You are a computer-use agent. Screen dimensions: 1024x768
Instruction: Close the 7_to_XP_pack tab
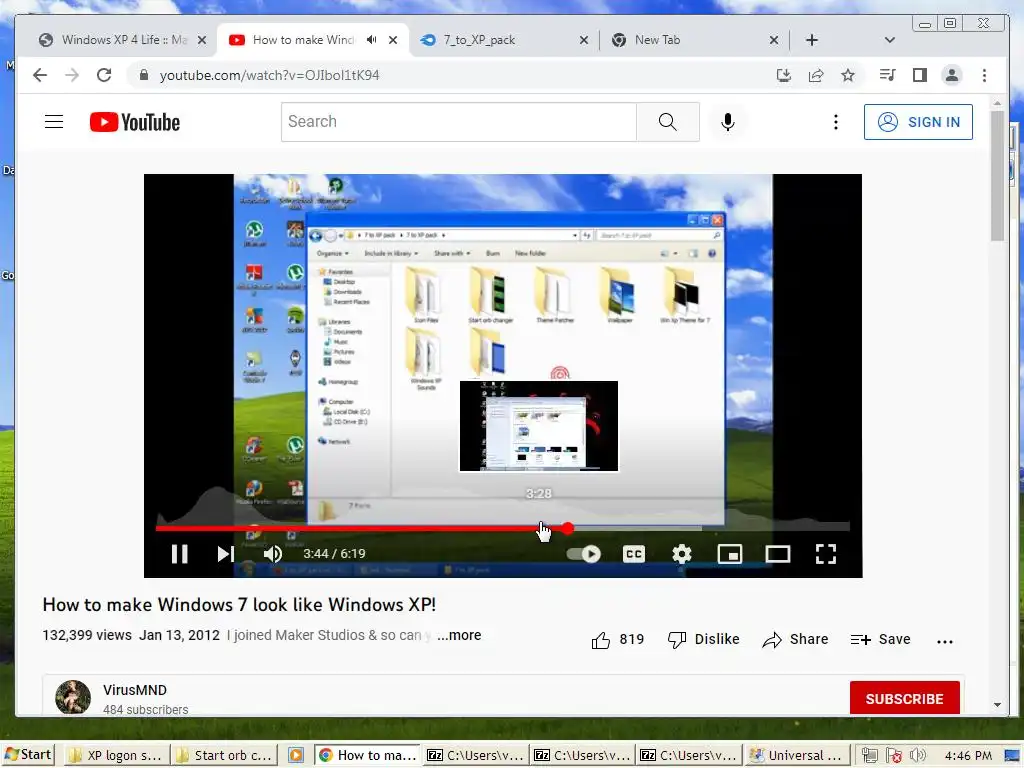point(584,40)
